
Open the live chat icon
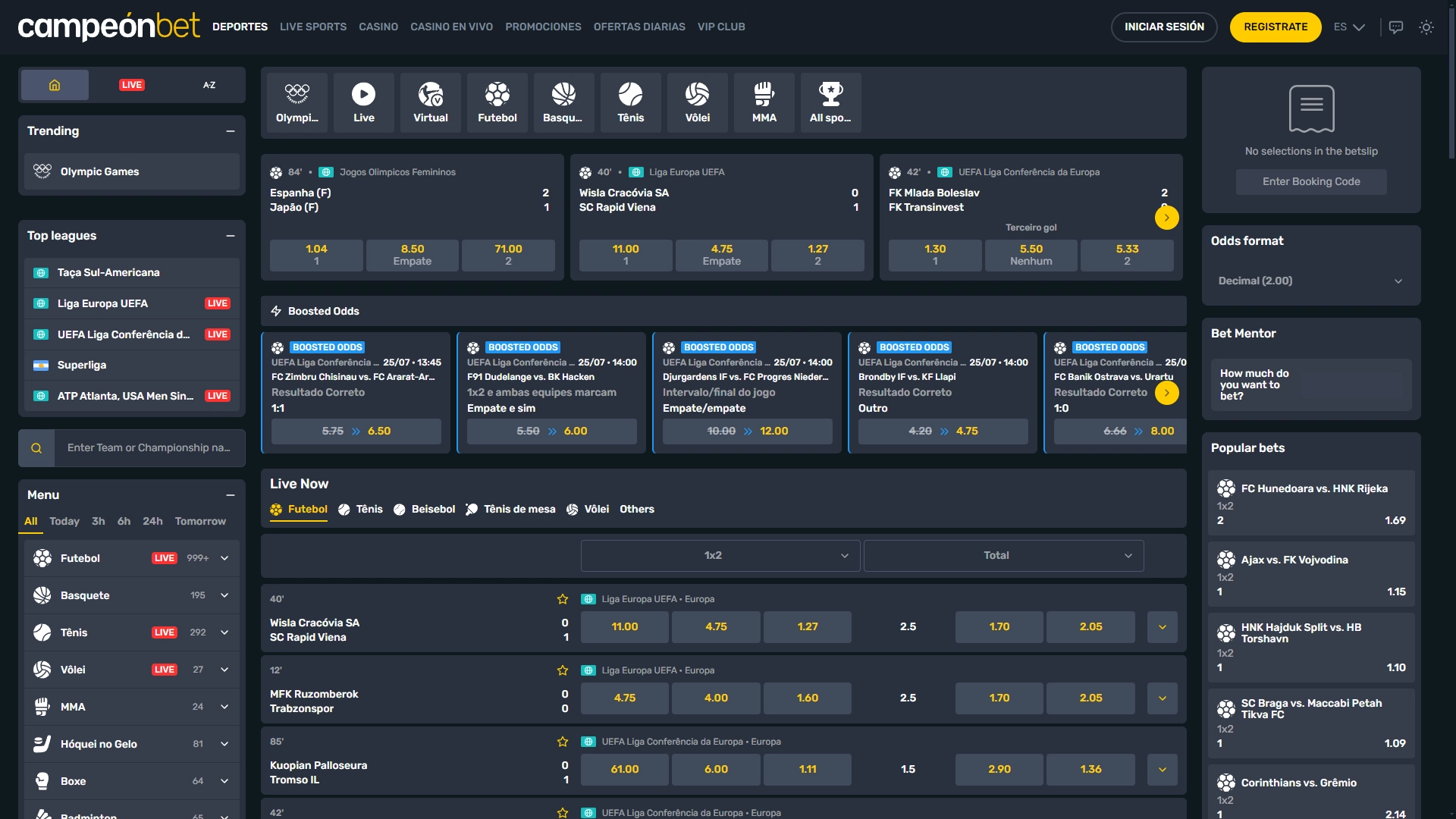[1396, 27]
